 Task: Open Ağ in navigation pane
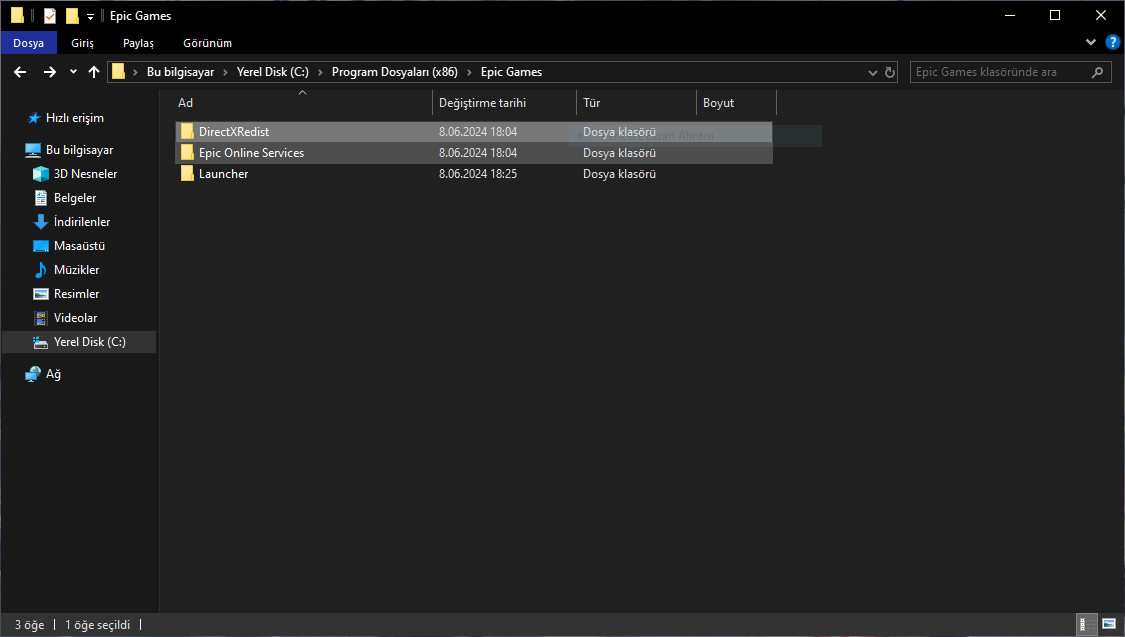[x=53, y=374]
